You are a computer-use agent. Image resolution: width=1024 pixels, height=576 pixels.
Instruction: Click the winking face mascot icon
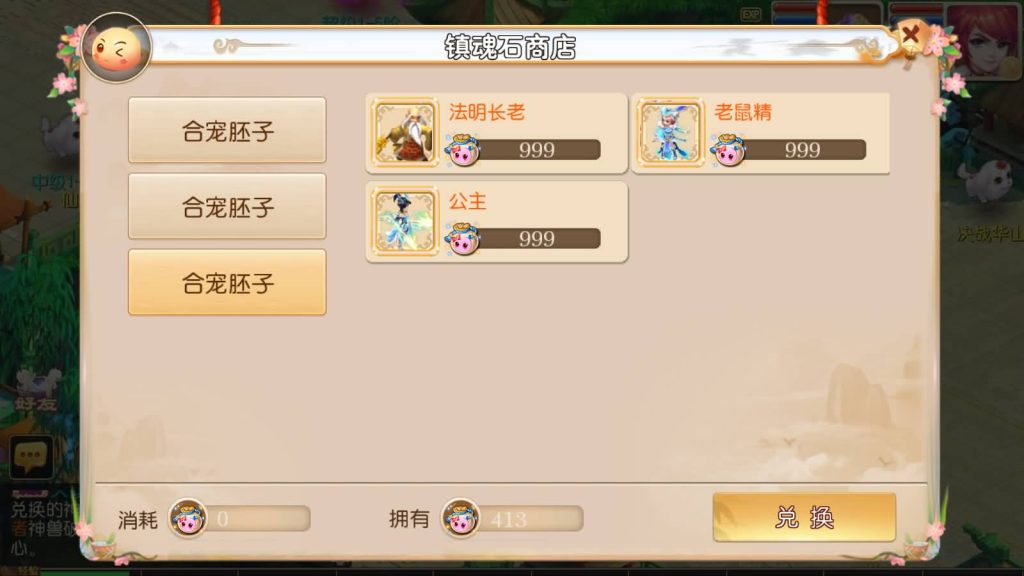[117, 48]
